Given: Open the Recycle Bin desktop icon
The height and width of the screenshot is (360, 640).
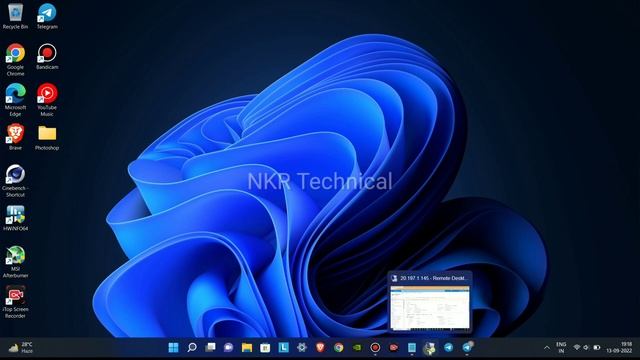Looking at the screenshot, I should (x=16, y=16).
